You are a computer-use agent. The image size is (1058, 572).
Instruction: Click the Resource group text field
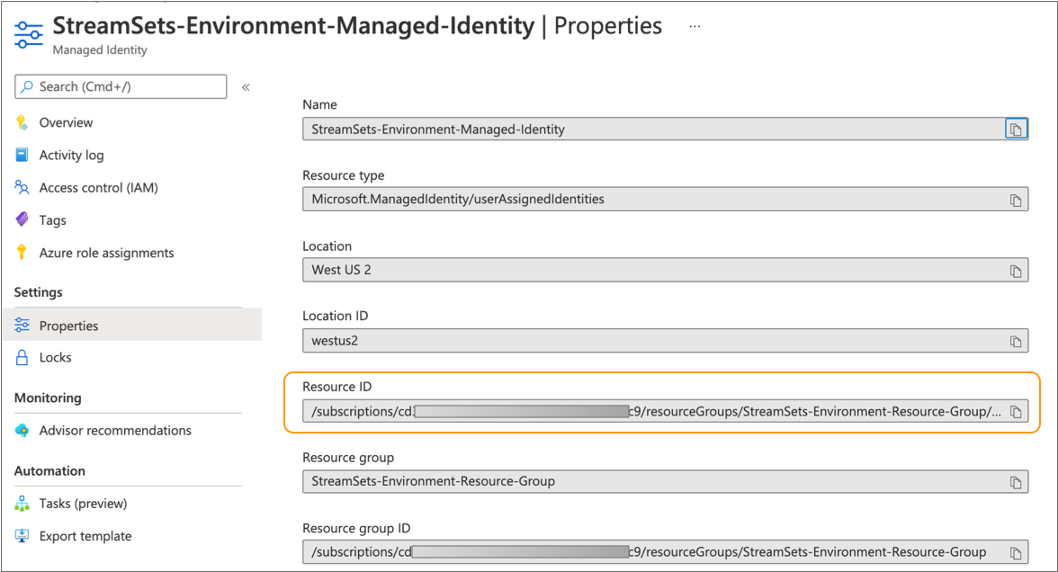pyautogui.click(x=665, y=481)
